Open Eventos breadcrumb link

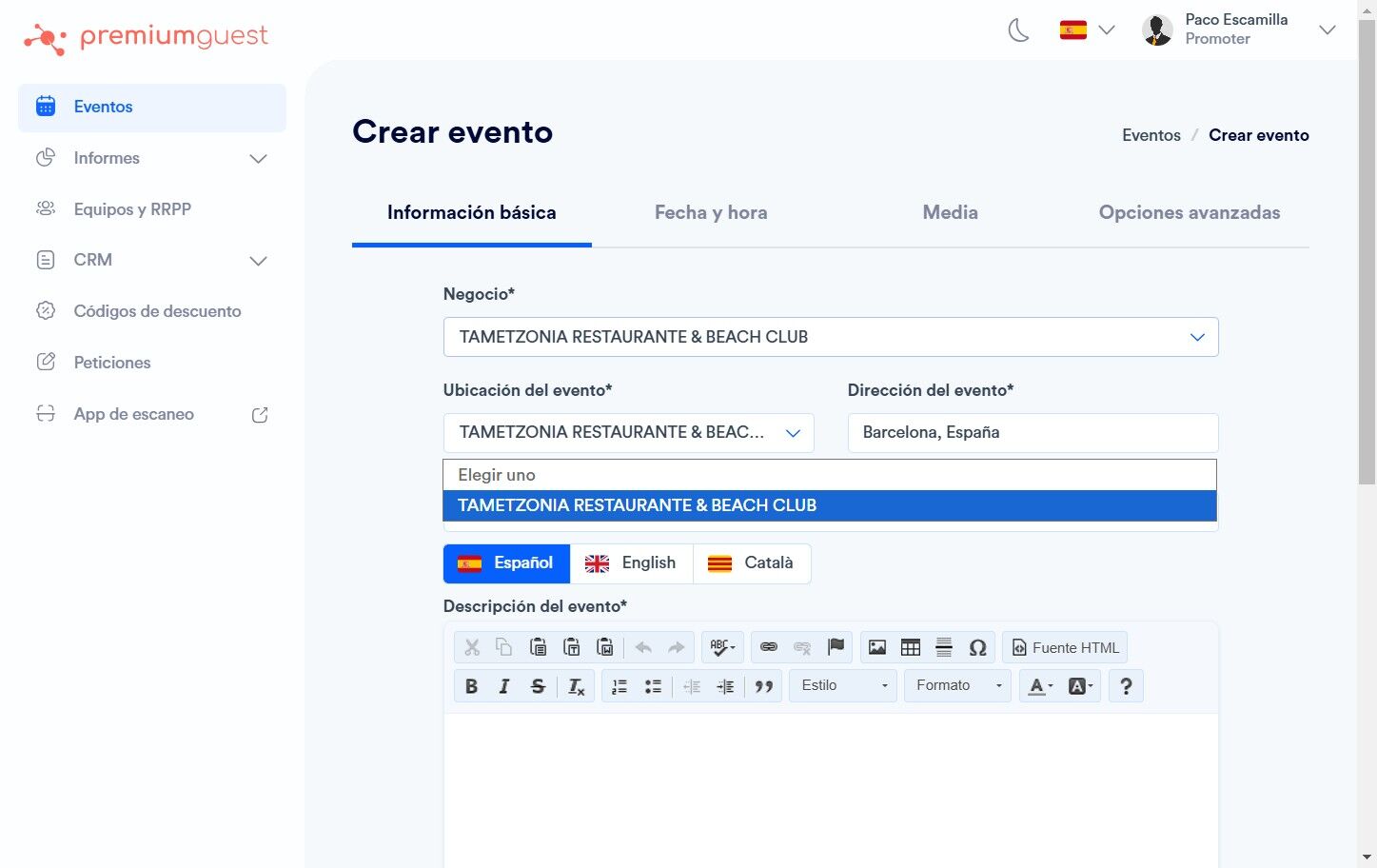click(x=1151, y=135)
